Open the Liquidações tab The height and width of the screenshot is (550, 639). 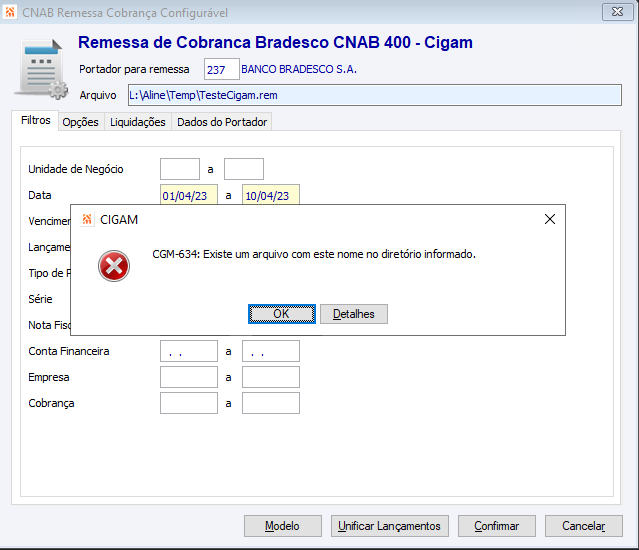coord(138,122)
